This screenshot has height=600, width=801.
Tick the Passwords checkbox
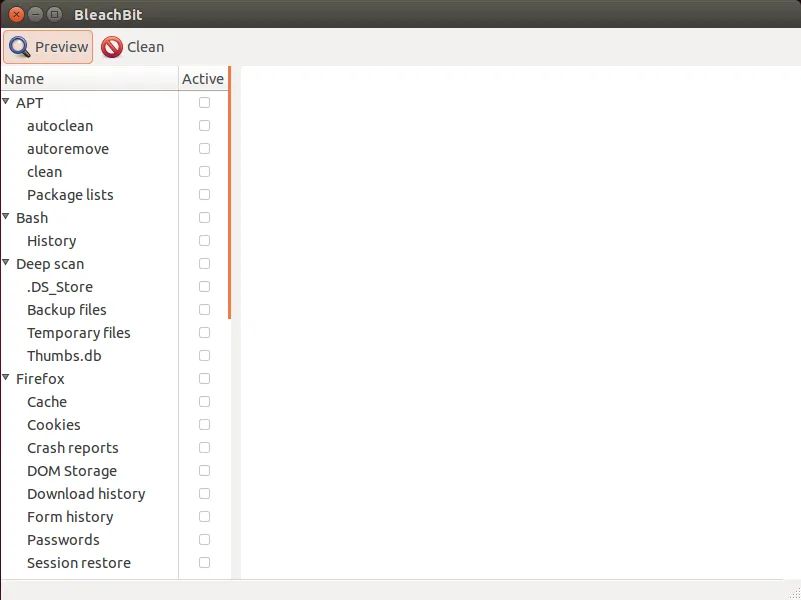tap(204, 539)
